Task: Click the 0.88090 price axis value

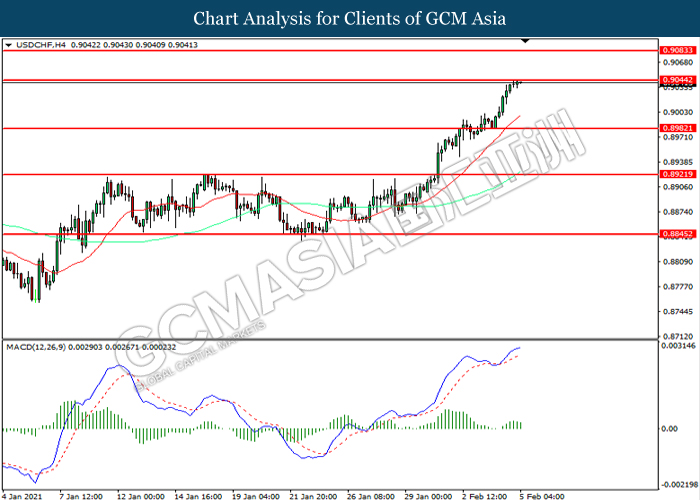Action: click(678, 262)
